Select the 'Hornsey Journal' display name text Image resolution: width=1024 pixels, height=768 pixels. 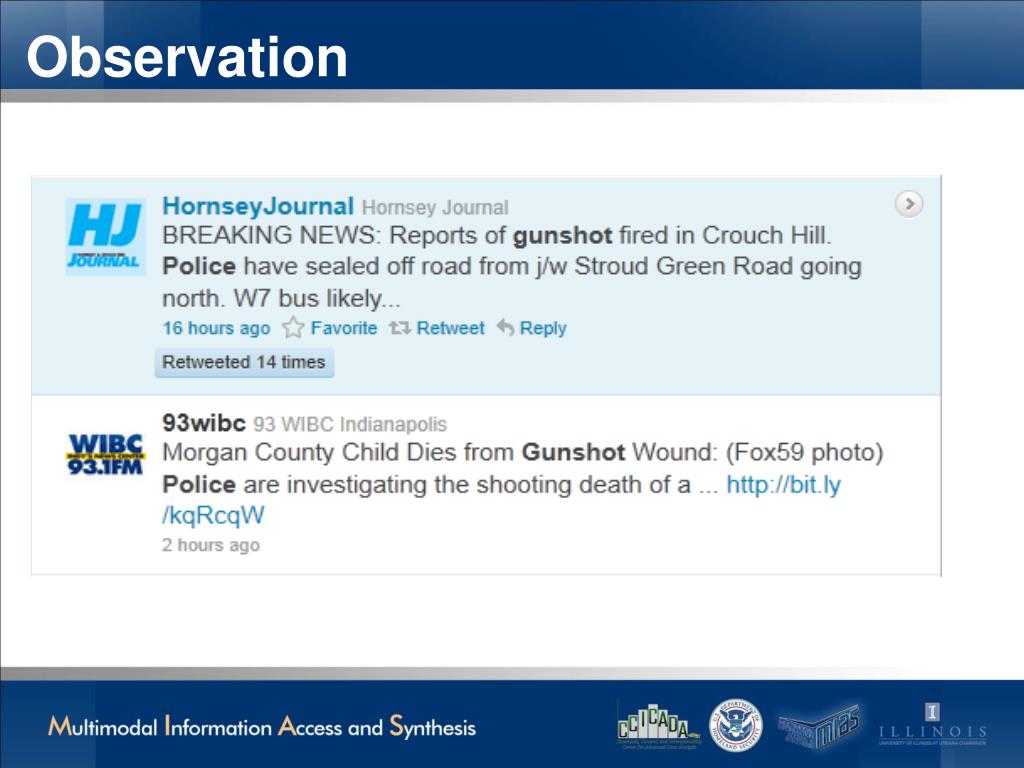[x=435, y=208]
